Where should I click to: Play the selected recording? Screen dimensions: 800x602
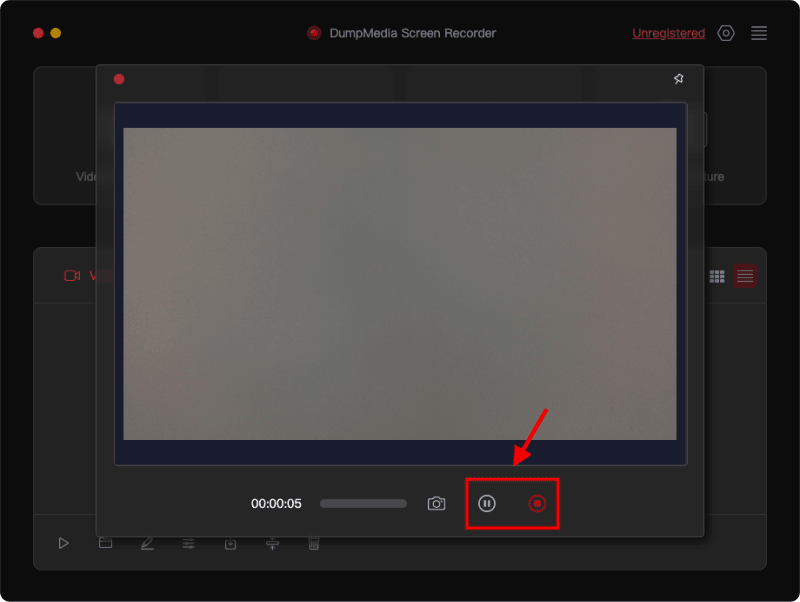(x=63, y=543)
